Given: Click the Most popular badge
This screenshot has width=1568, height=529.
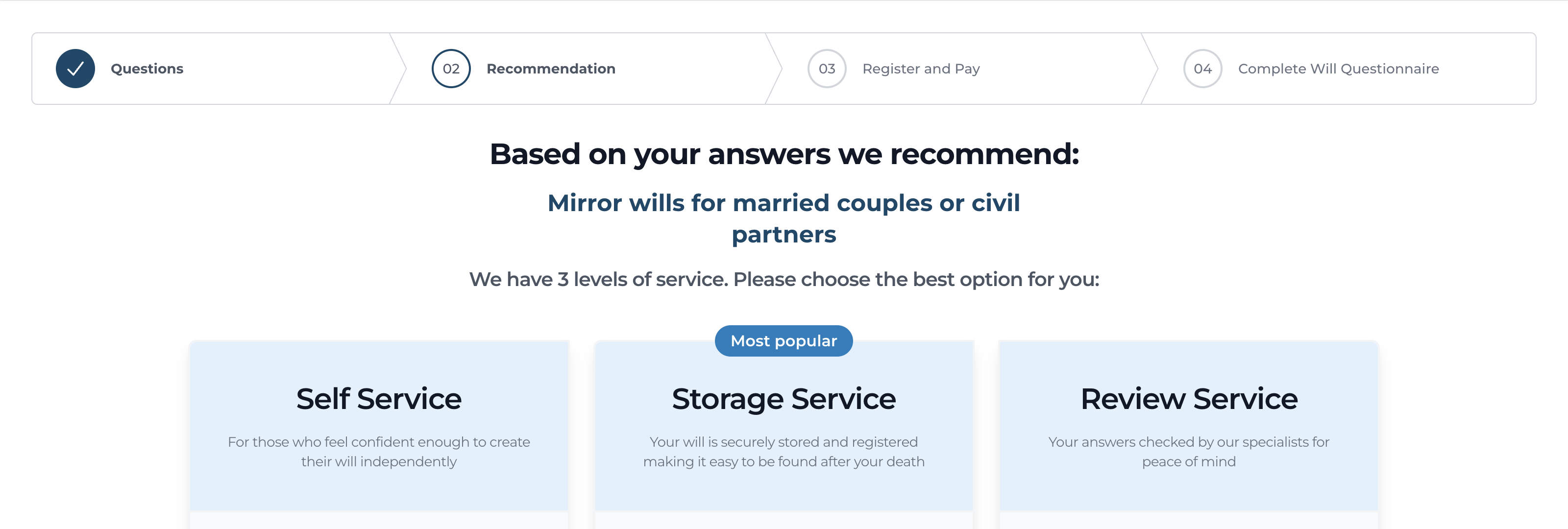Looking at the screenshot, I should click(x=784, y=341).
